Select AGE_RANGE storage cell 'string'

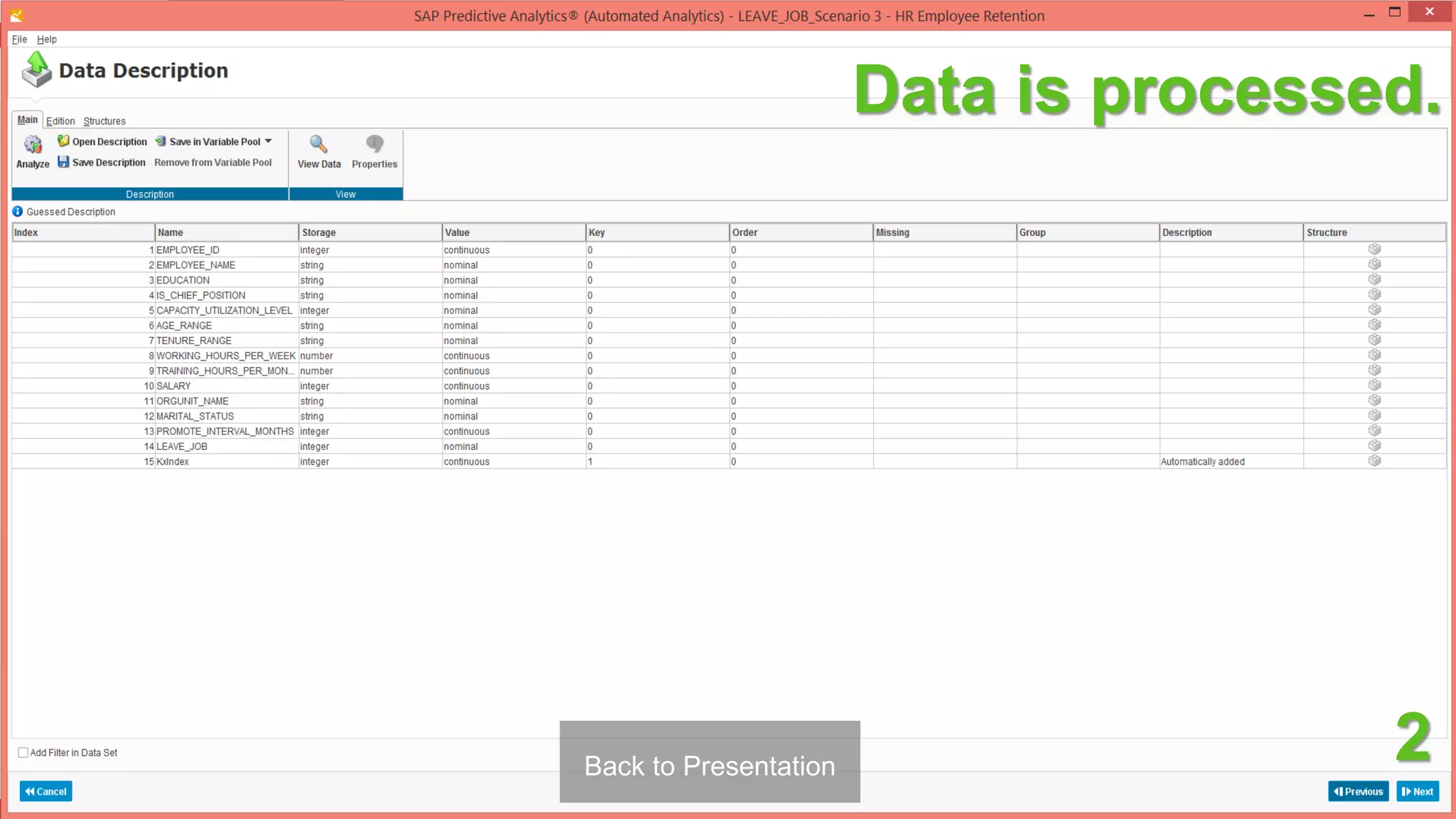(x=370, y=326)
